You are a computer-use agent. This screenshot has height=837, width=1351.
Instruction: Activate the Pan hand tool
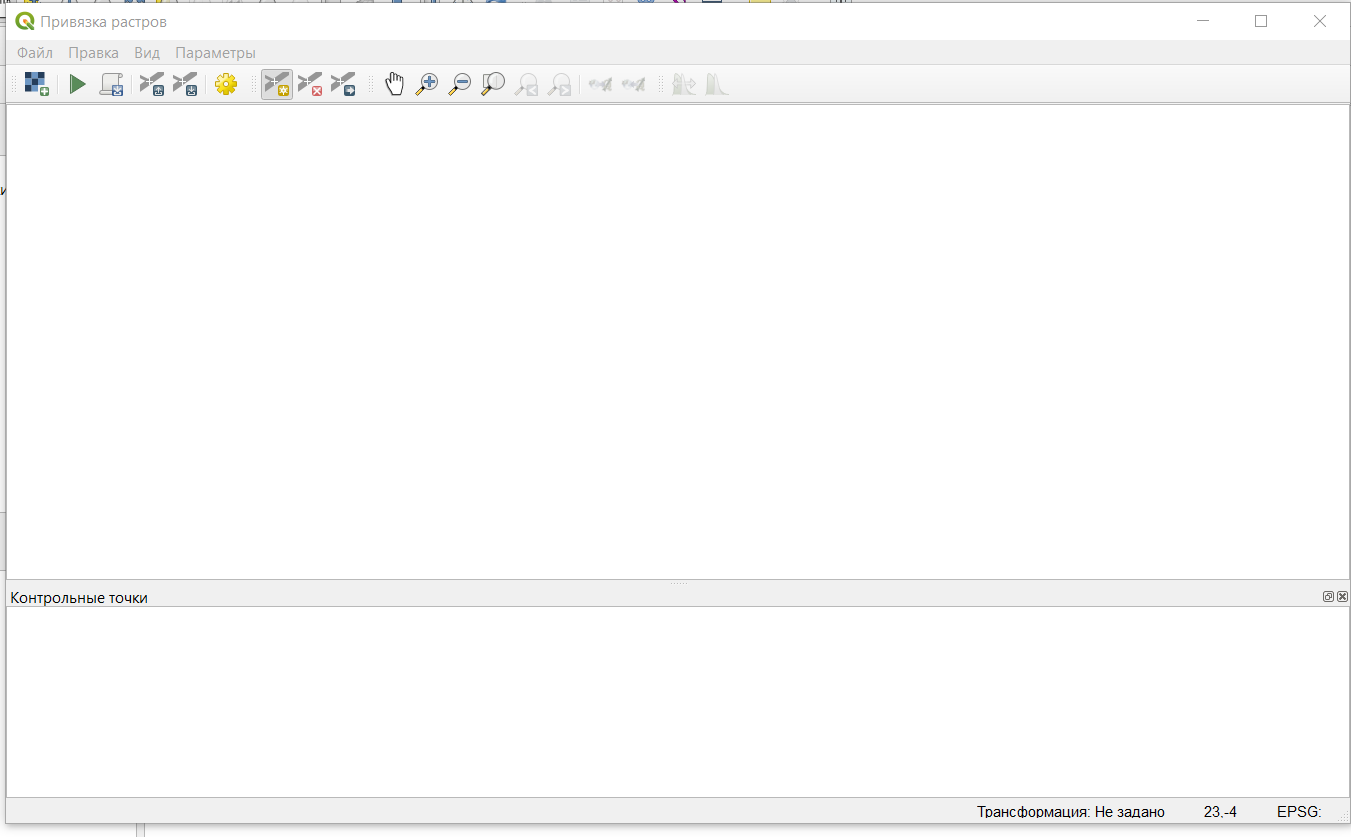pos(395,85)
